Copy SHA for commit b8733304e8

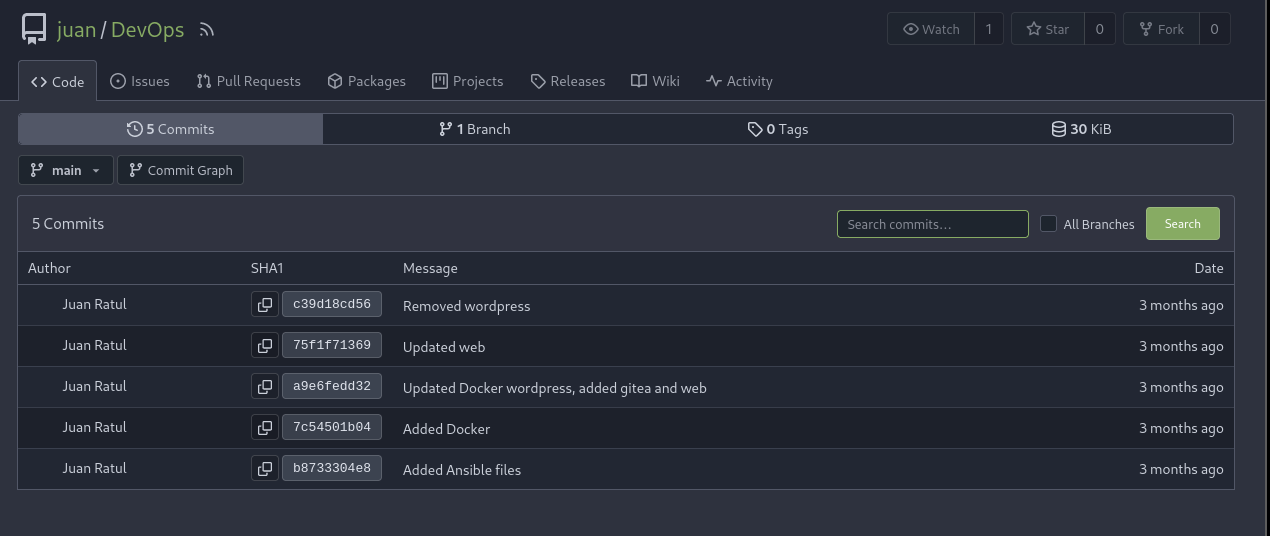click(x=265, y=469)
